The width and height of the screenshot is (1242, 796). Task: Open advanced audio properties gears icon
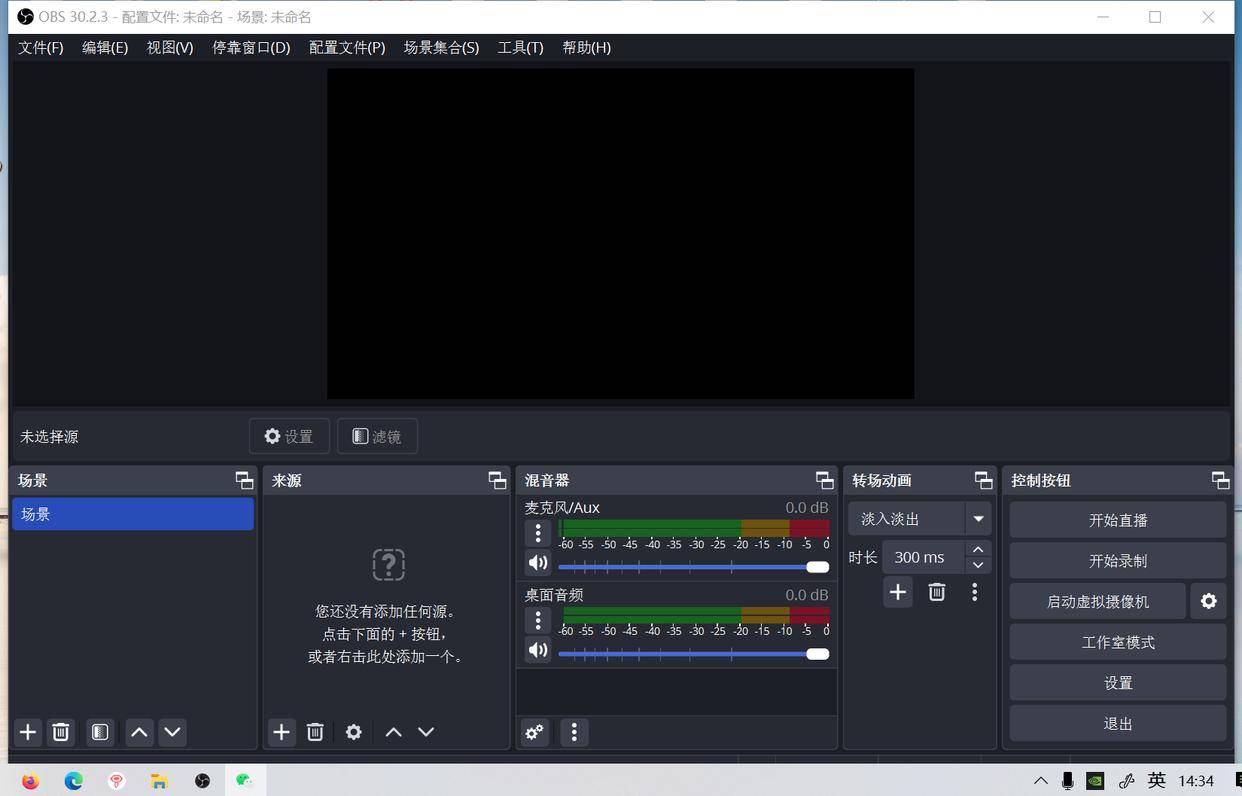tap(535, 732)
